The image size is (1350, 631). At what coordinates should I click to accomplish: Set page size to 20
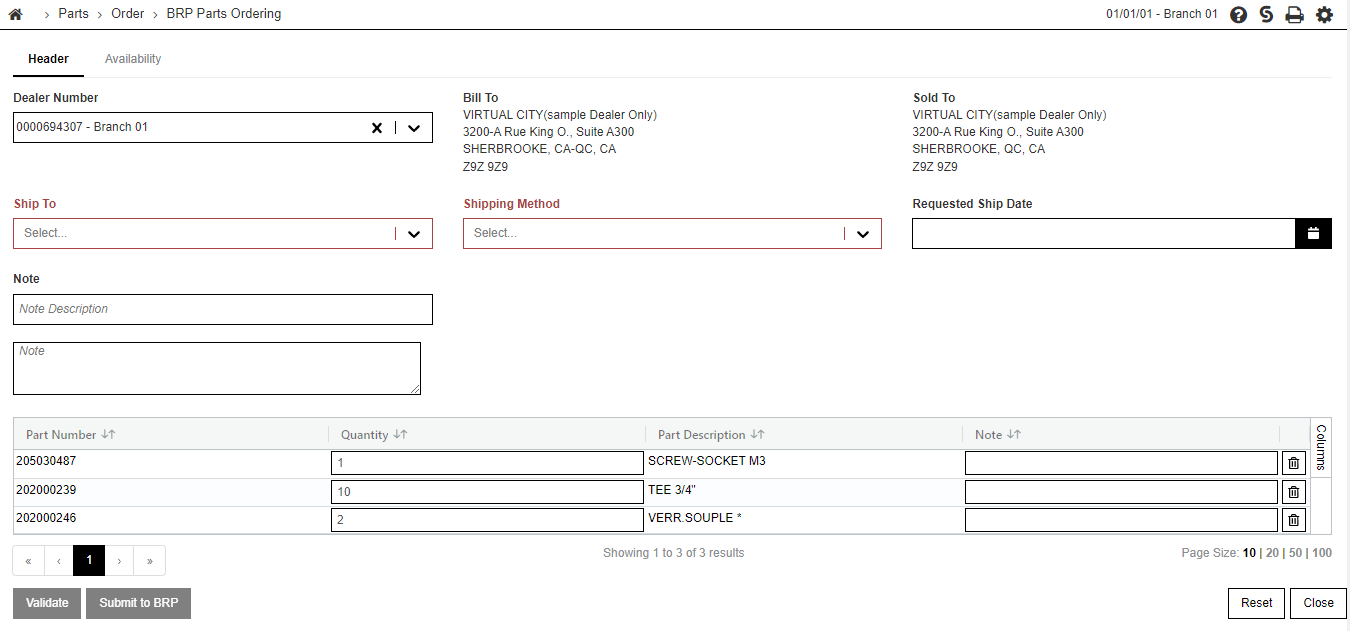(1272, 553)
